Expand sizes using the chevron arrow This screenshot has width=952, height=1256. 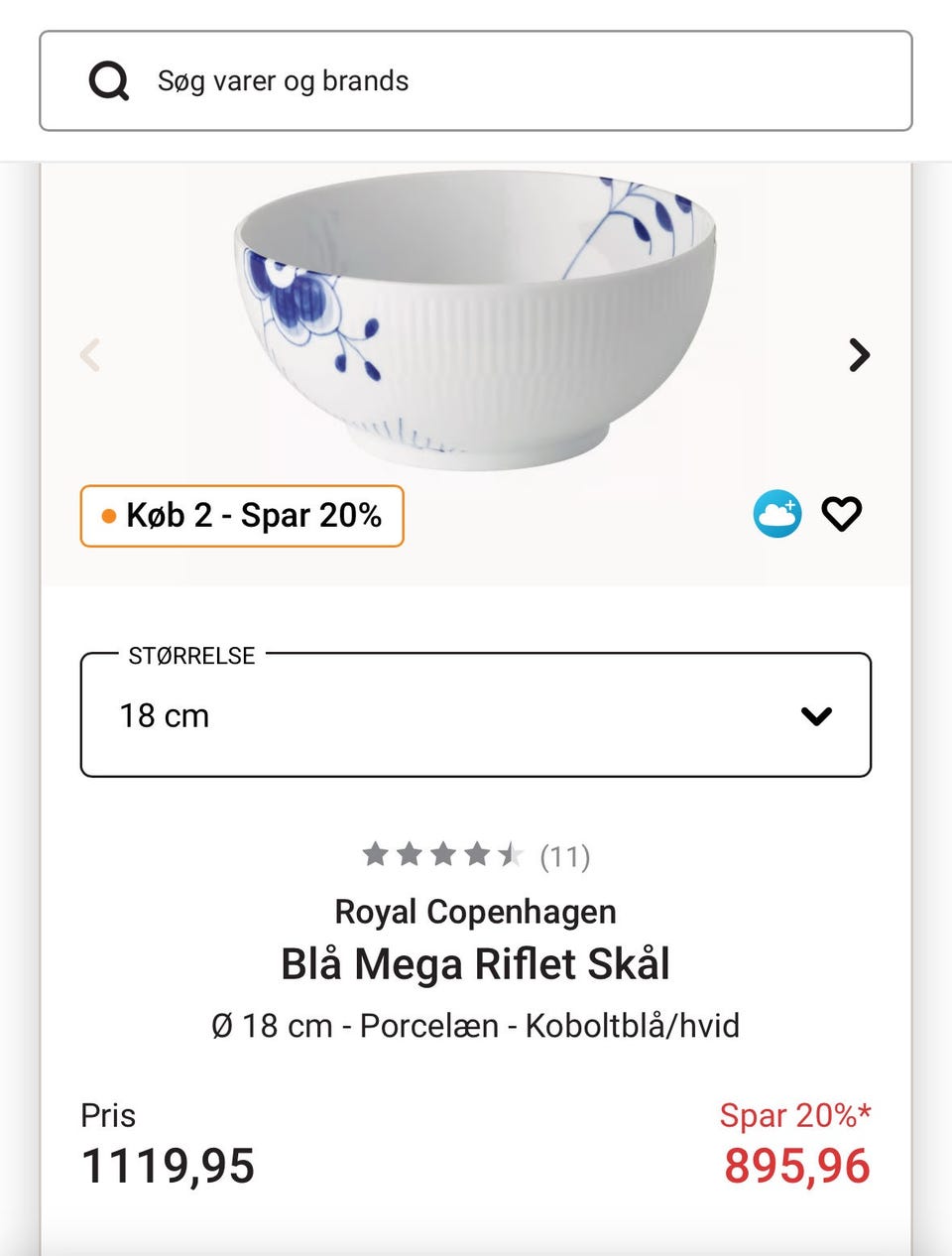tap(816, 715)
